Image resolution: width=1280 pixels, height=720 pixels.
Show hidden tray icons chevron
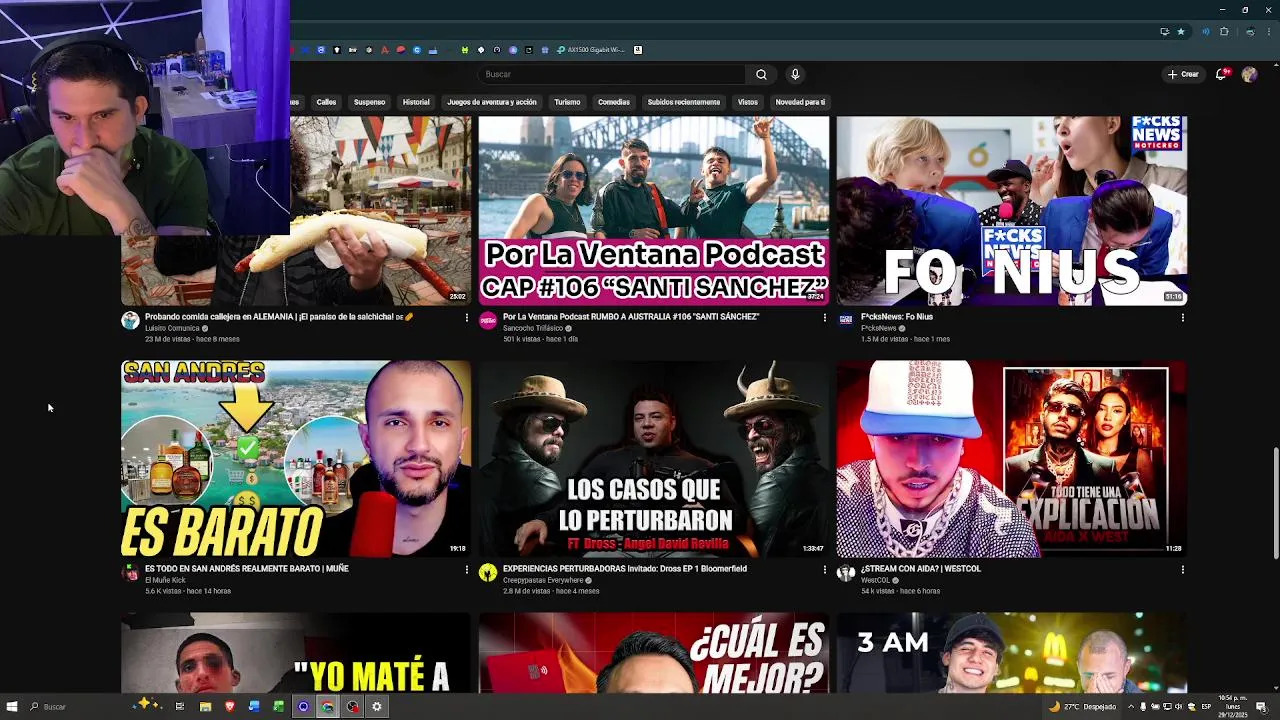pos(1131,707)
